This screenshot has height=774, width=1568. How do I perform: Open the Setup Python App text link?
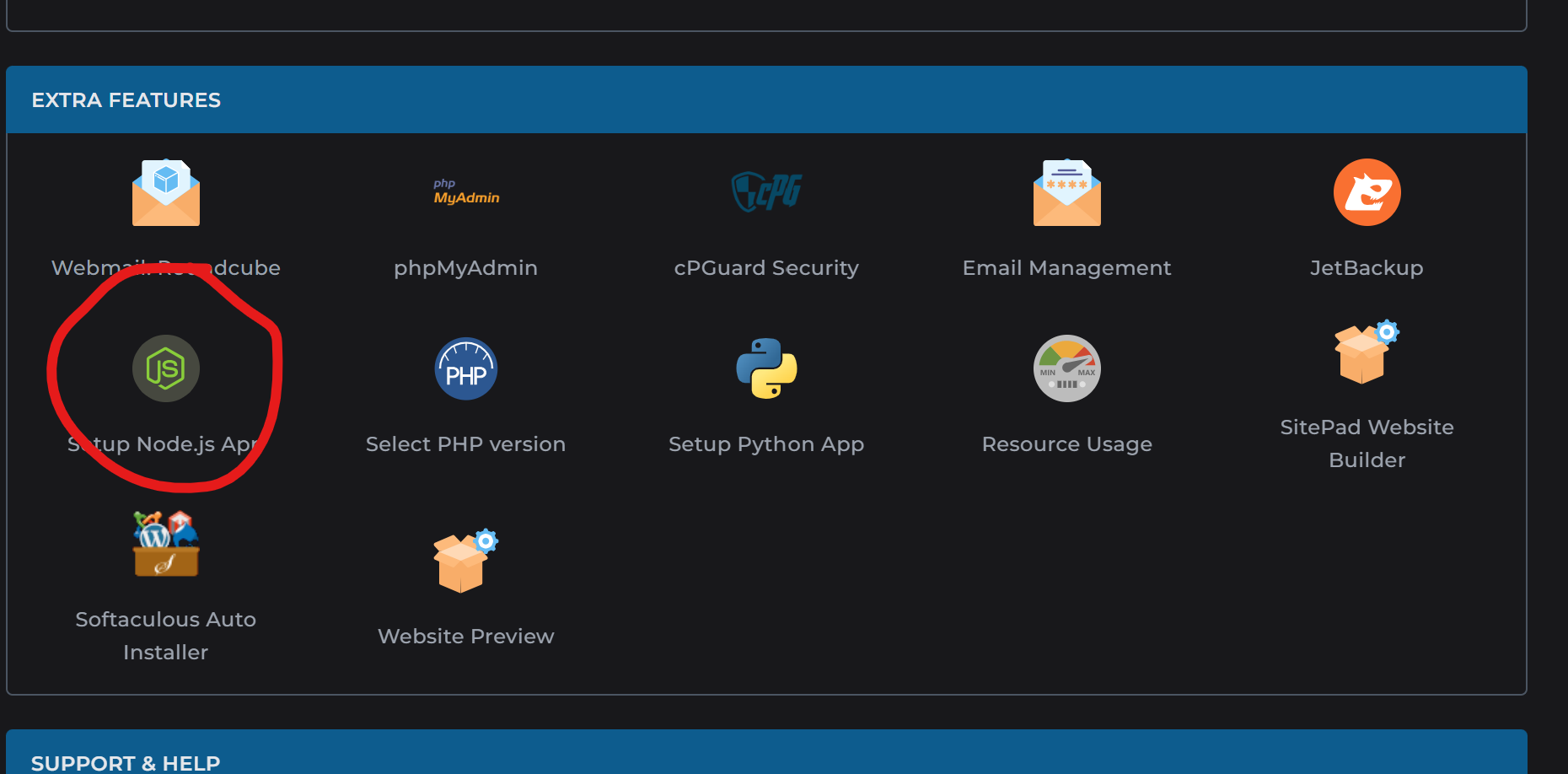point(766,444)
